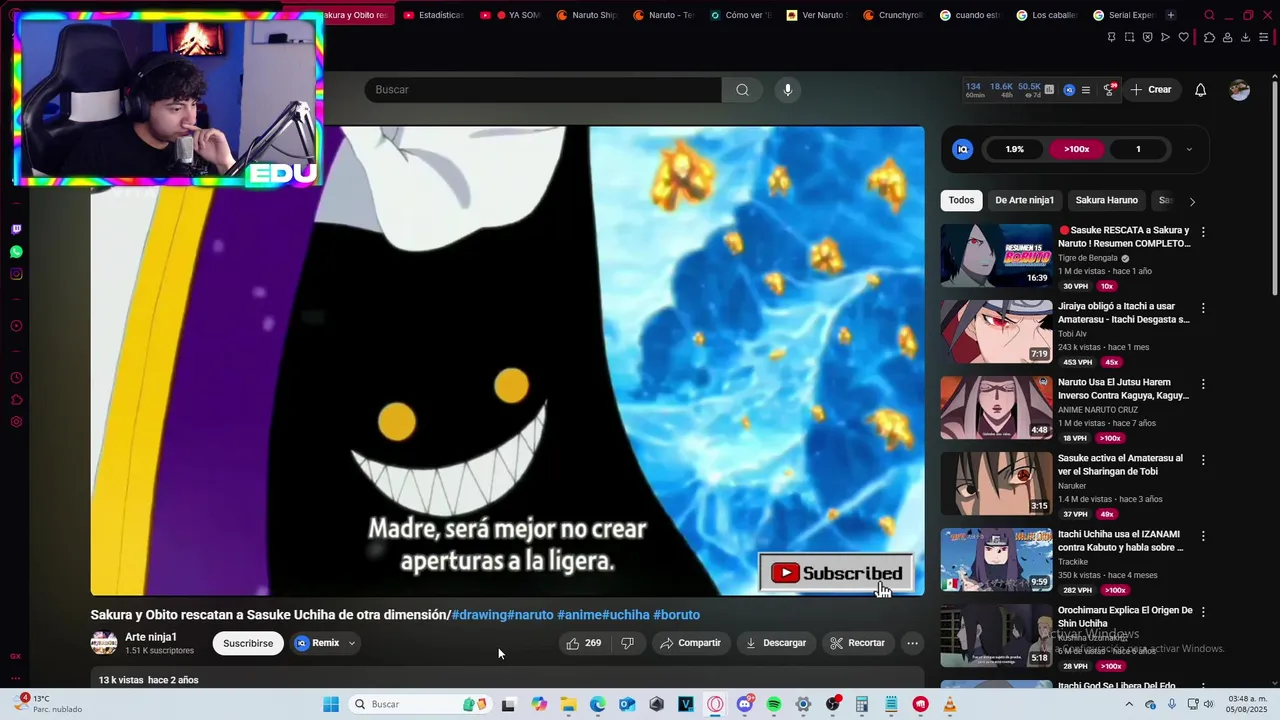Open Jiraiya obligó a Itachi thumbnail
The width and height of the screenshot is (1280, 720).
pyautogui.click(x=996, y=331)
